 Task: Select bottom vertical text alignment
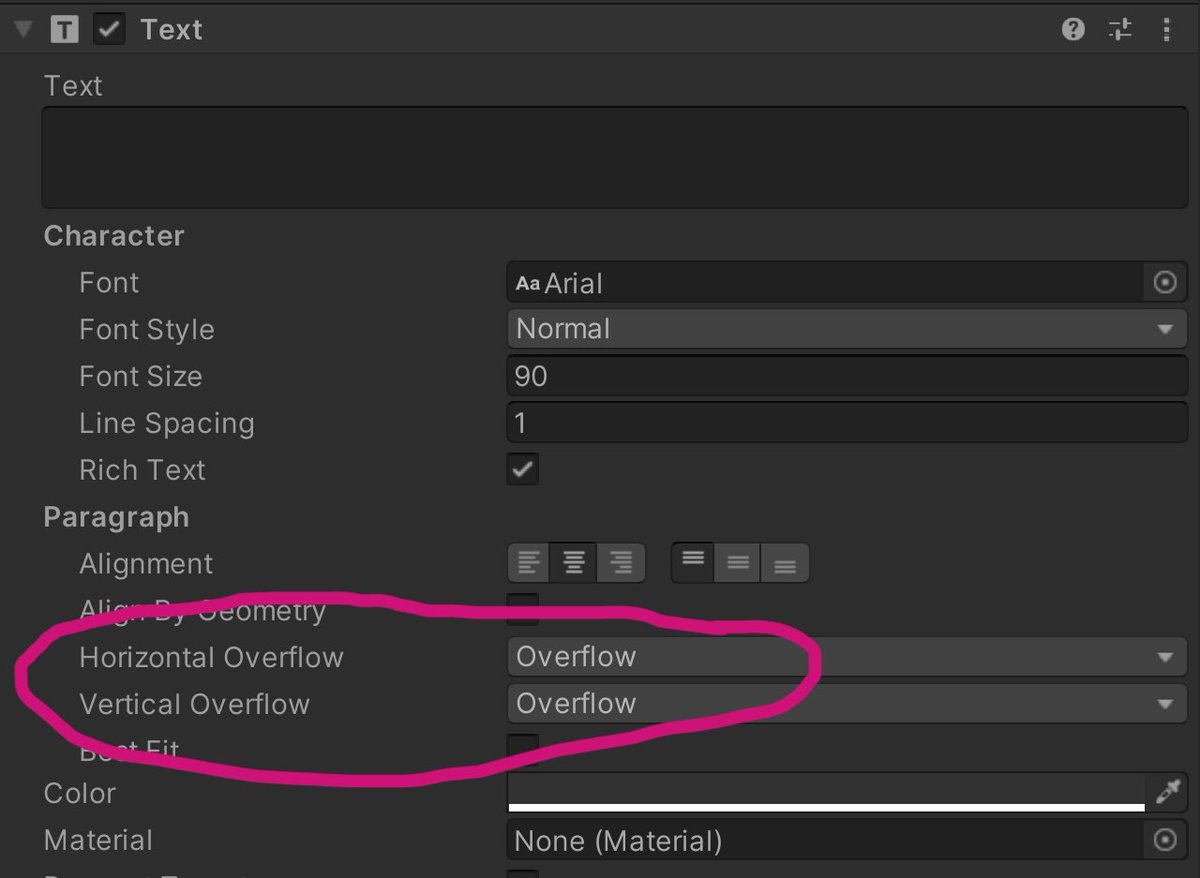click(784, 562)
